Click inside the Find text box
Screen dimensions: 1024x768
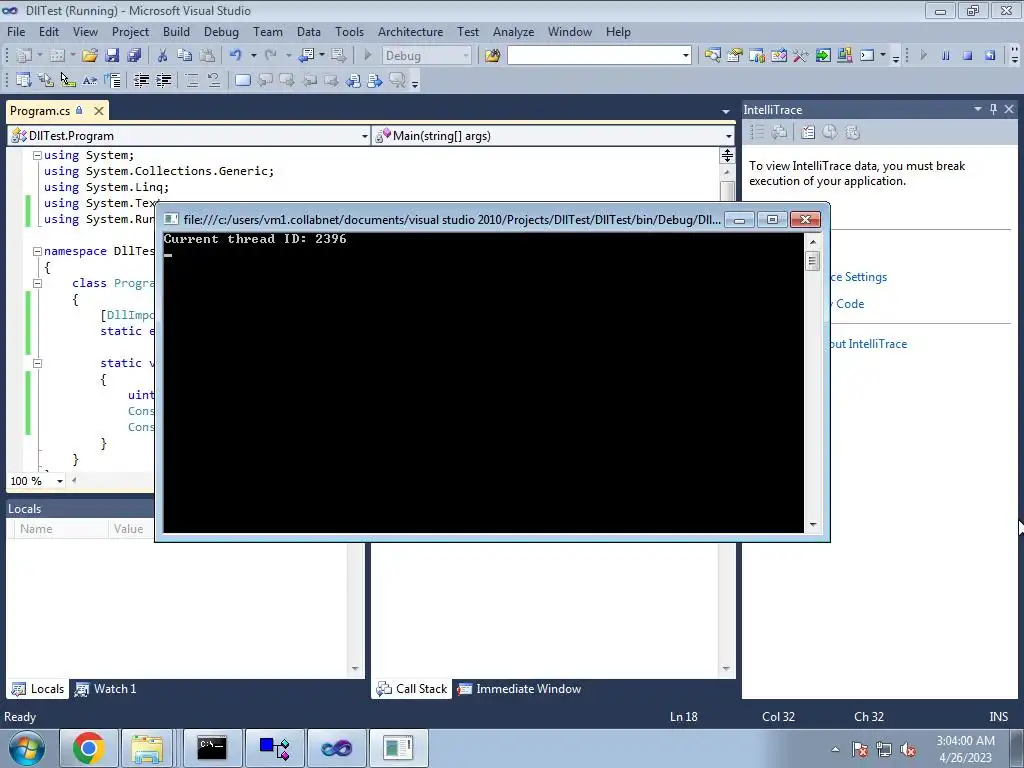594,56
